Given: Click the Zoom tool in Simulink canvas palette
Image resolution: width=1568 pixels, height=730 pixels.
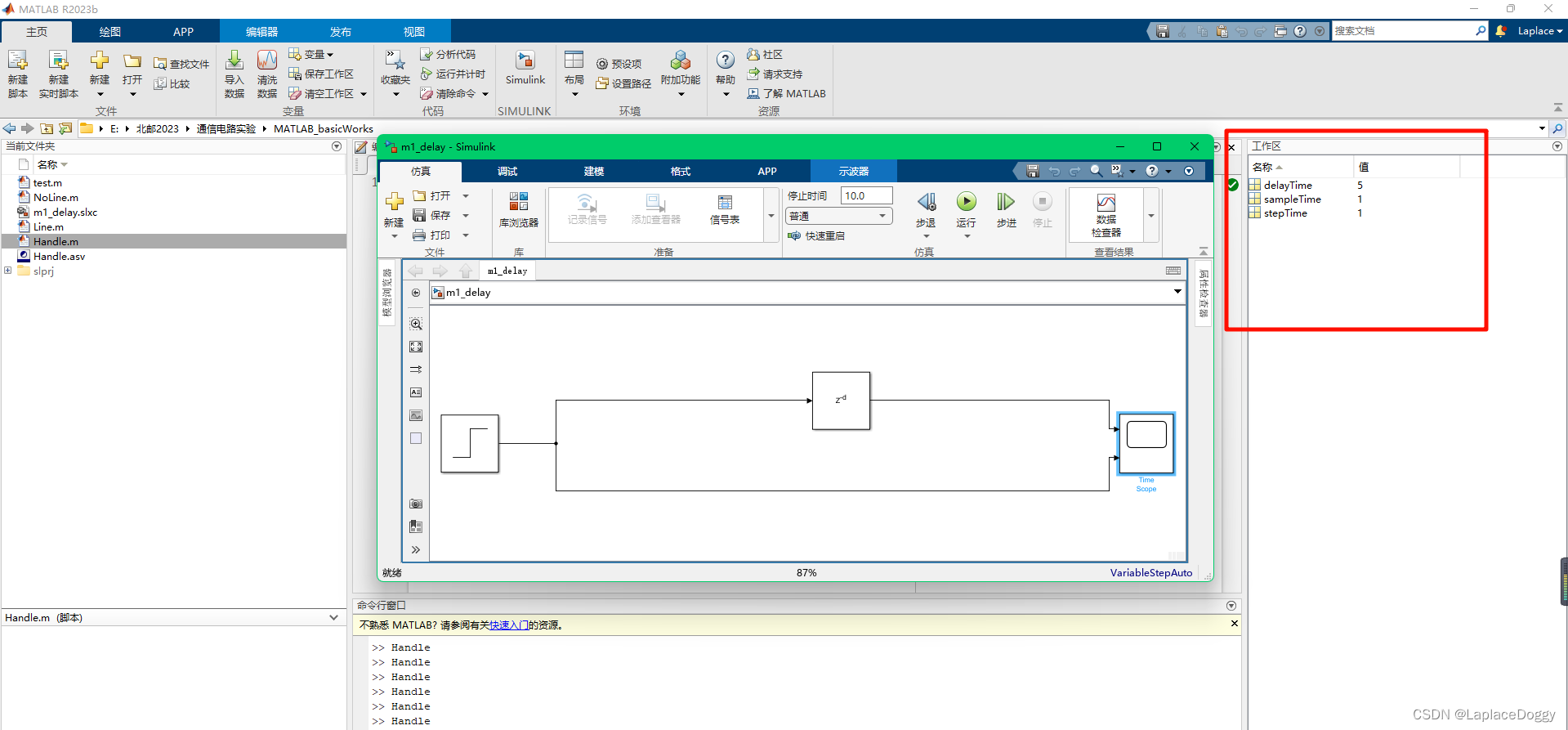Looking at the screenshot, I should [x=416, y=324].
